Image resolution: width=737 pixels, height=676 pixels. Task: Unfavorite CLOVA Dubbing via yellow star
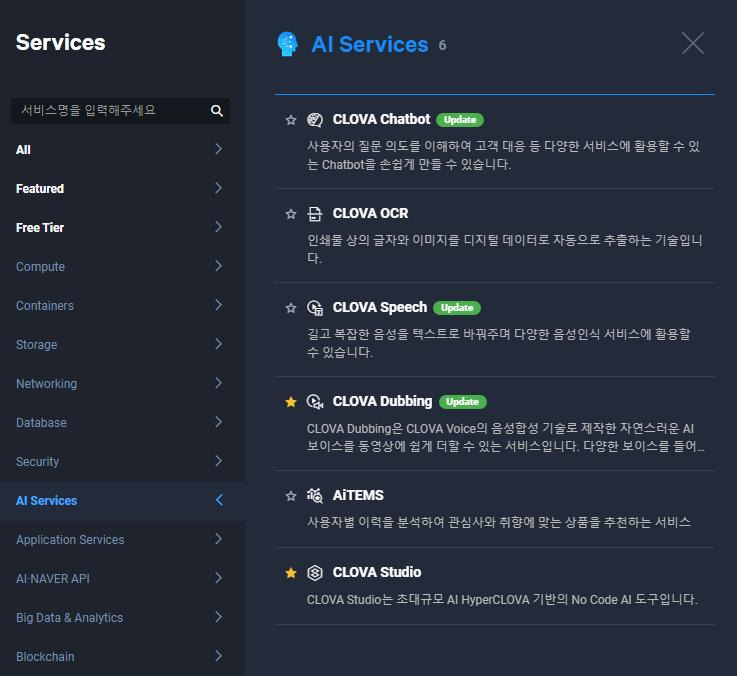(x=291, y=402)
